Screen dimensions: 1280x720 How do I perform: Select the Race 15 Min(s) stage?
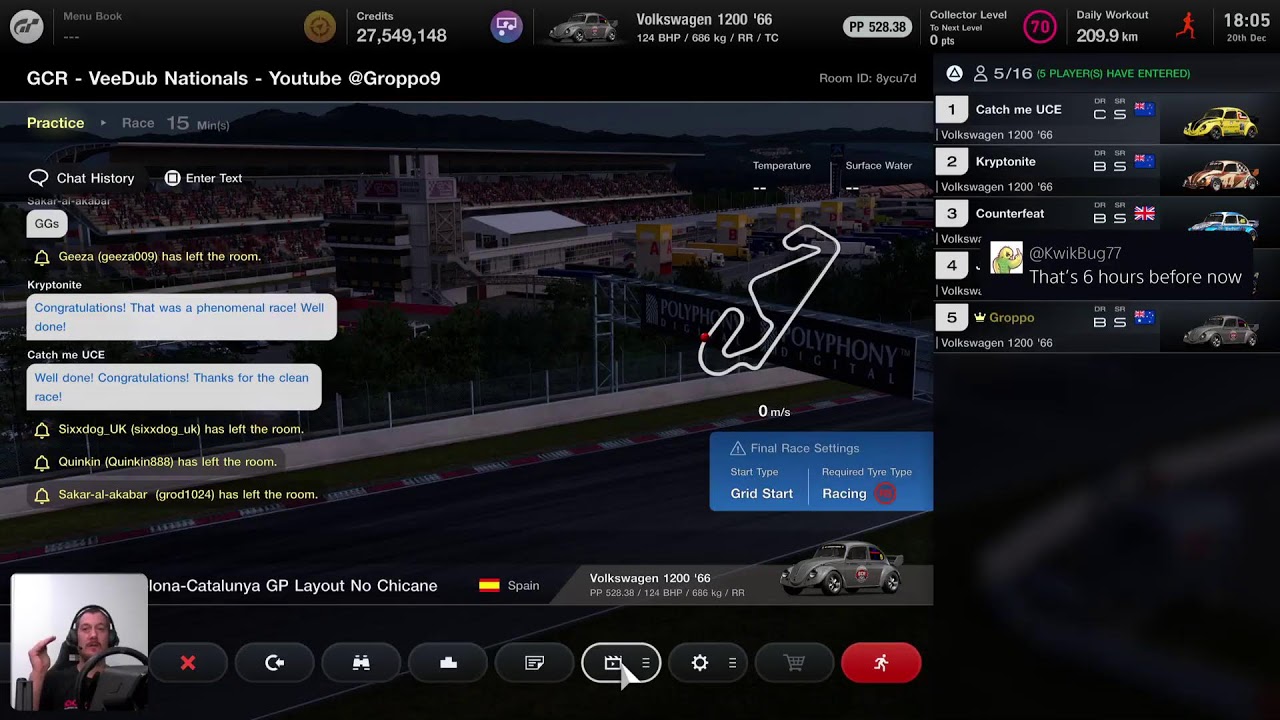pyautogui.click(x=176, y=123)
